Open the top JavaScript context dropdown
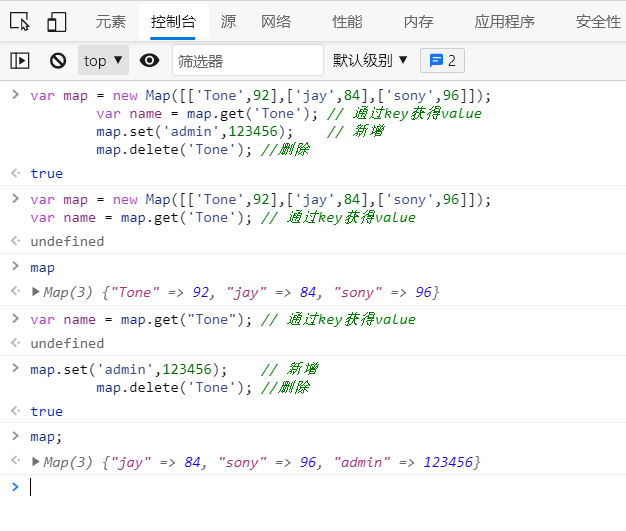The image size is (626, 531). point(104,60)
